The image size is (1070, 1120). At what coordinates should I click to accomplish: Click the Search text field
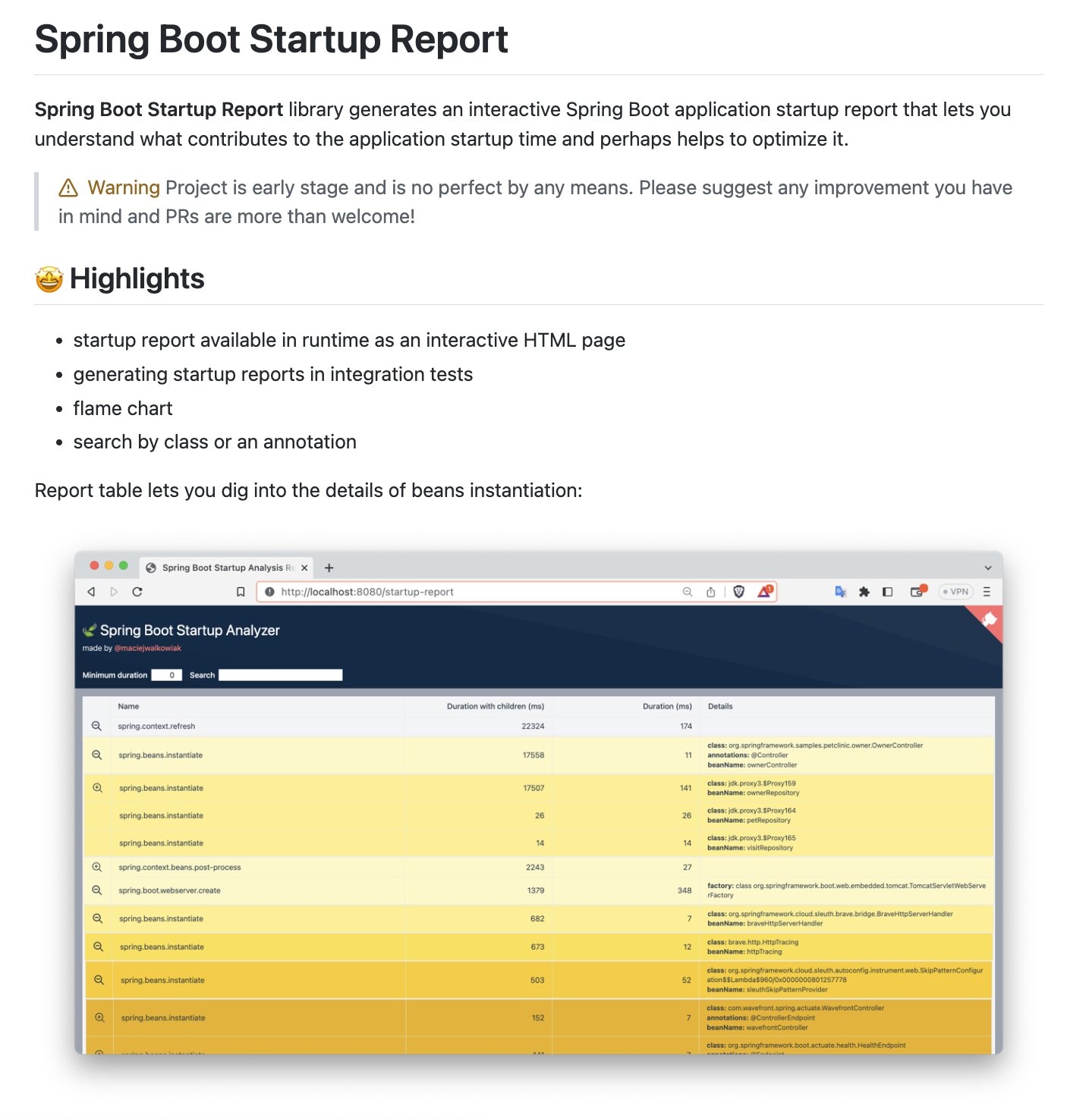coord(281,675)
